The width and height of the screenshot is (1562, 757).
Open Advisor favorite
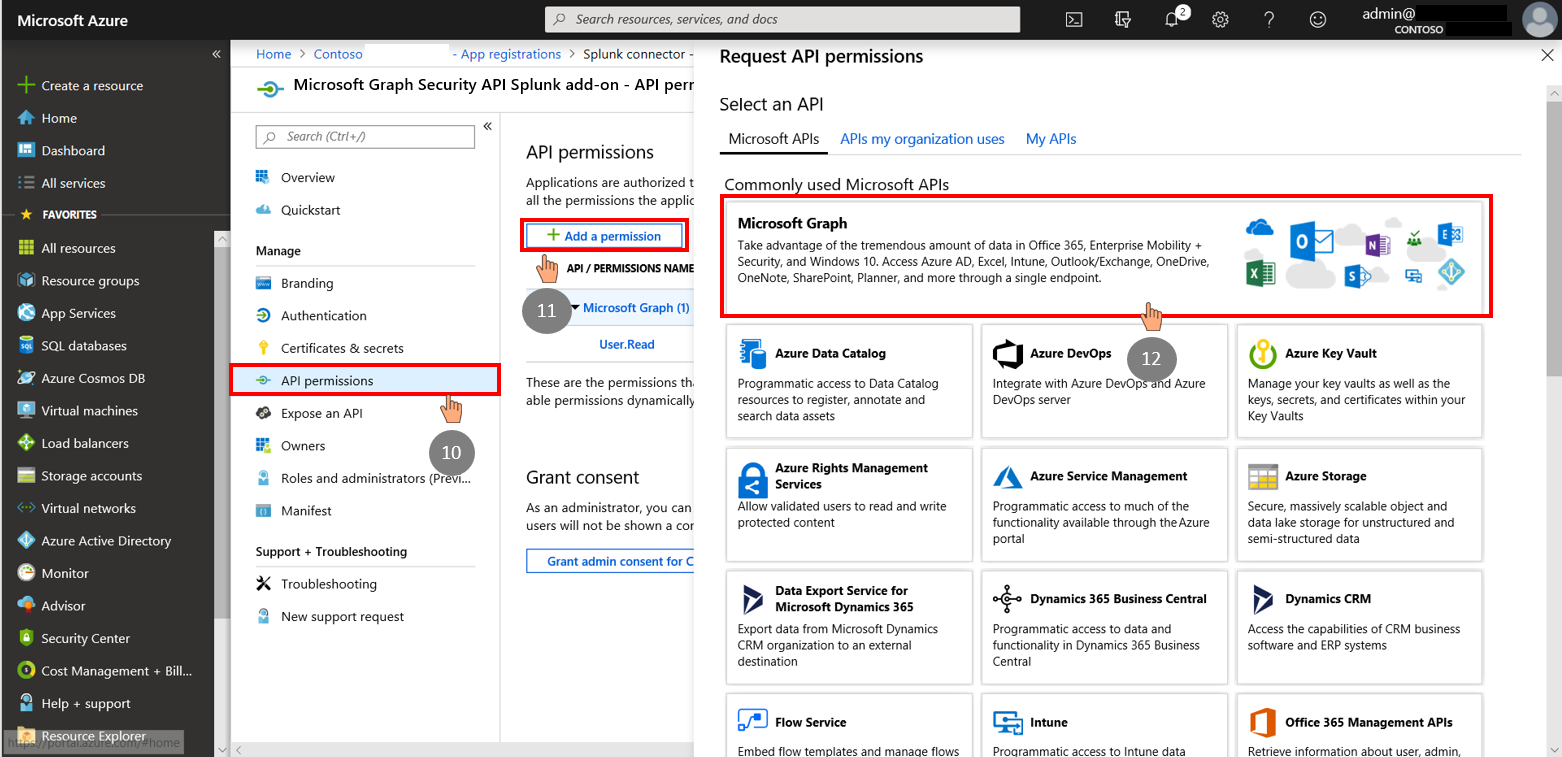coord(63,606)
